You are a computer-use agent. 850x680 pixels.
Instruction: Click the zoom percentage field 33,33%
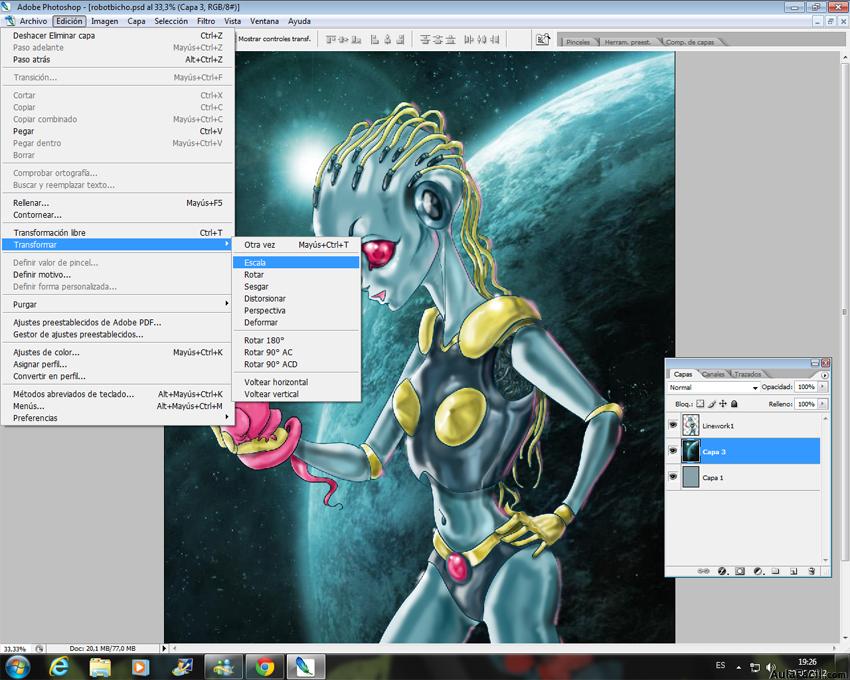[x=17, y=649]
